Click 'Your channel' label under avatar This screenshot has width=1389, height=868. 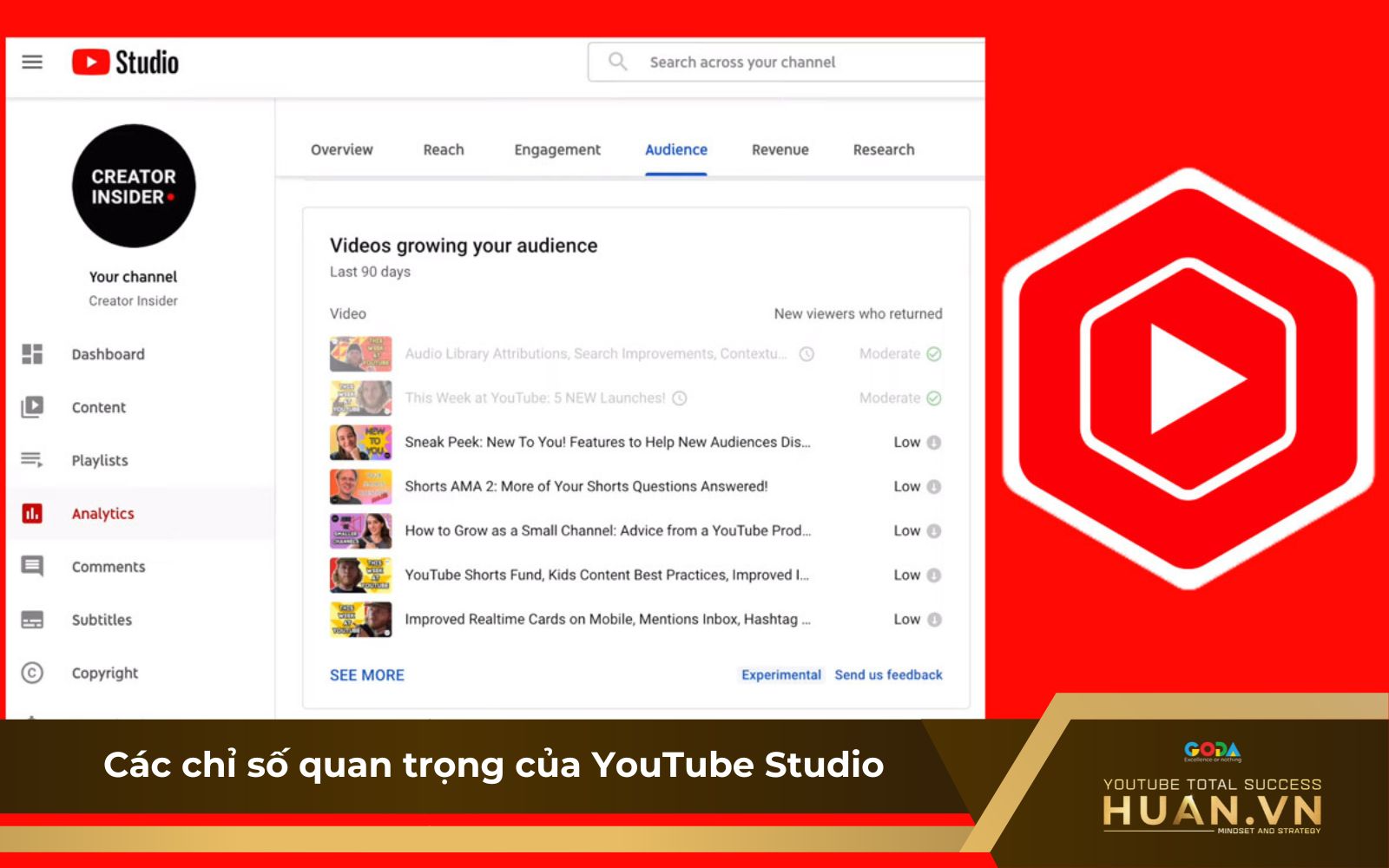pos(133,277)
